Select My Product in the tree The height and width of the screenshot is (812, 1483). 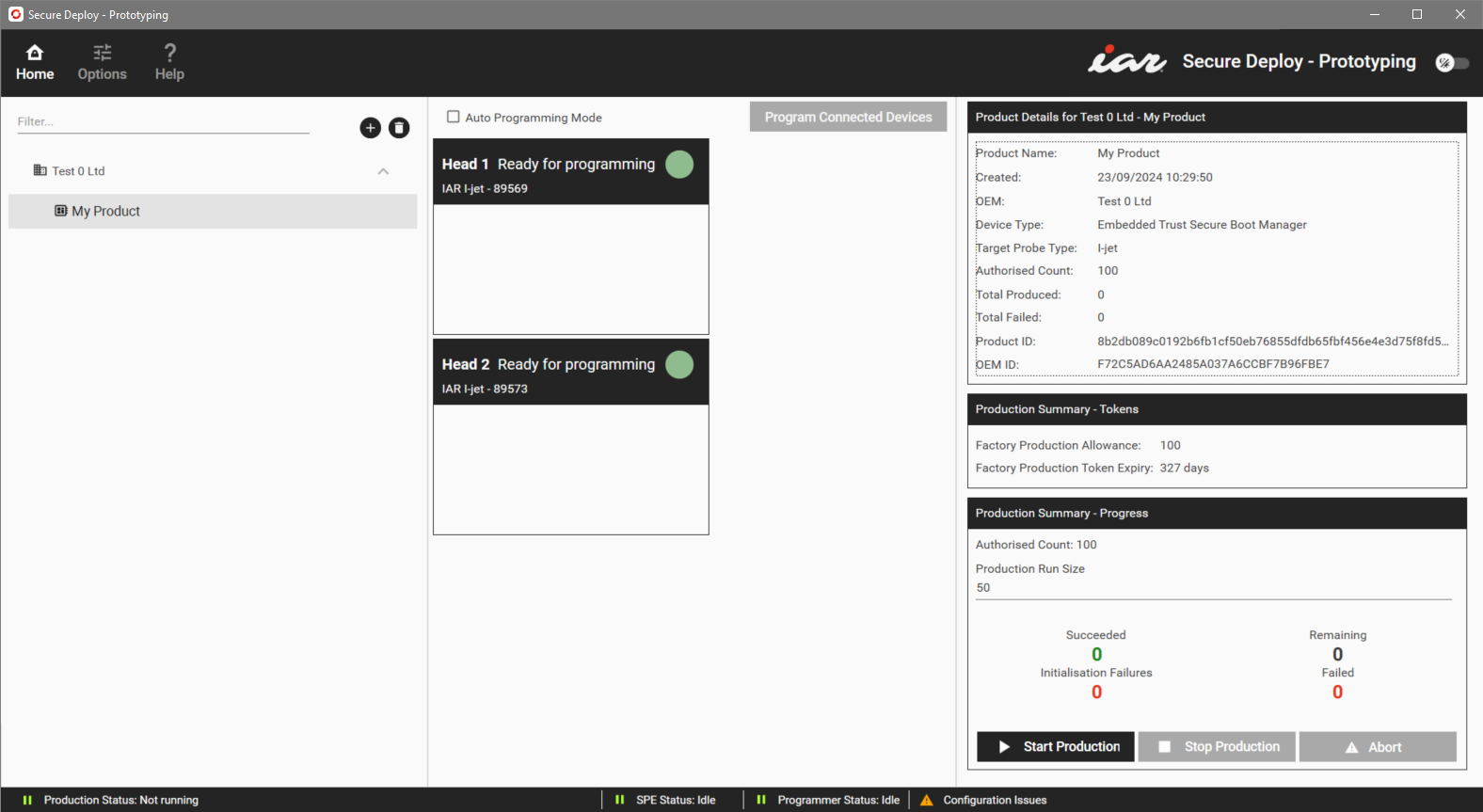105,212
